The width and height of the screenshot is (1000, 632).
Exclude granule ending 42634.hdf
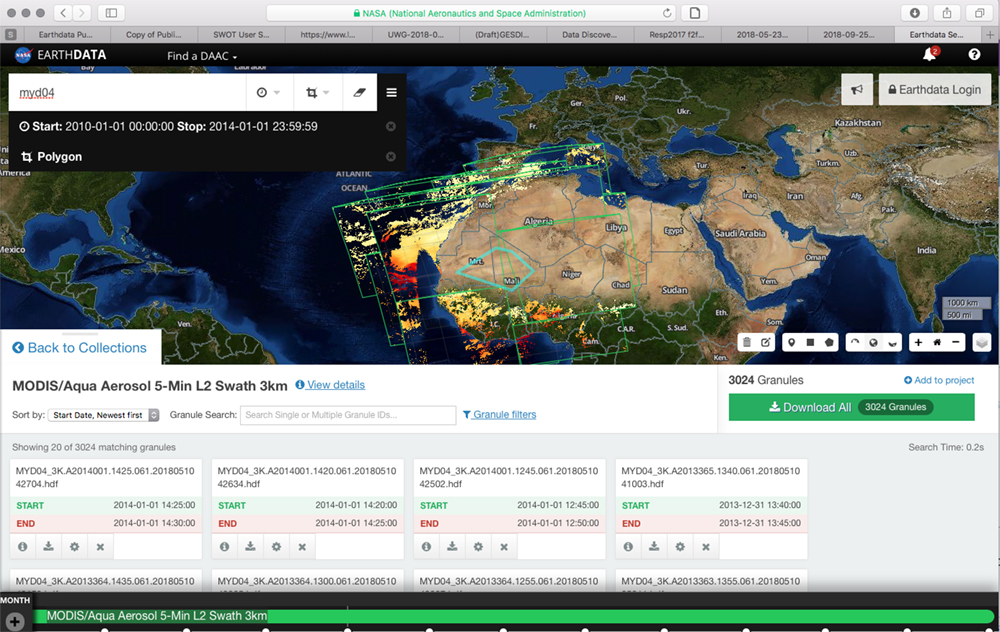(302, 547)
